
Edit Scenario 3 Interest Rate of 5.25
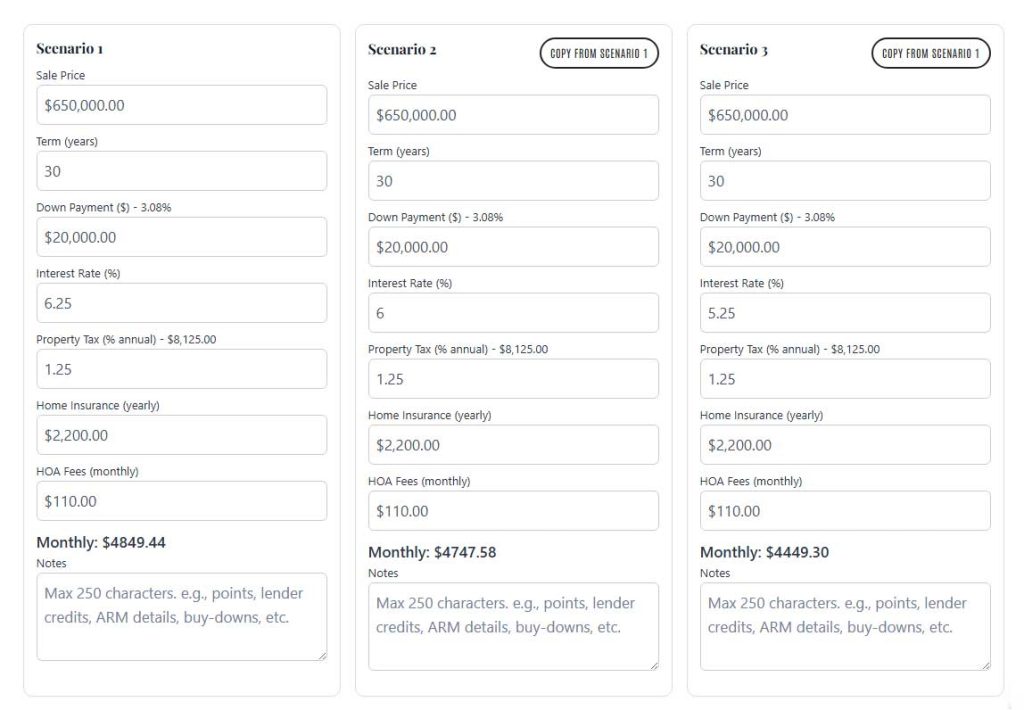tap(845, 313)
